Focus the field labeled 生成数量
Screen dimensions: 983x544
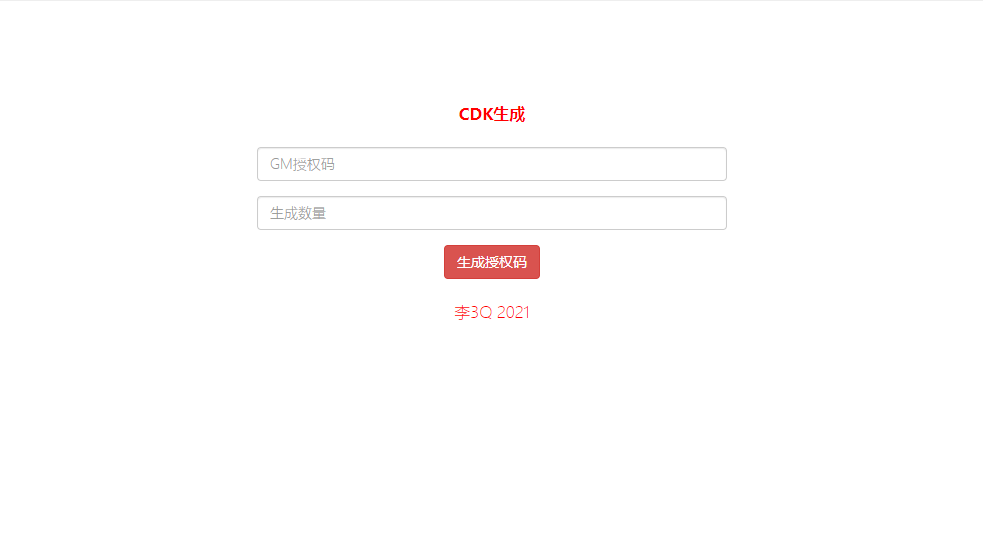click(492, 213)
